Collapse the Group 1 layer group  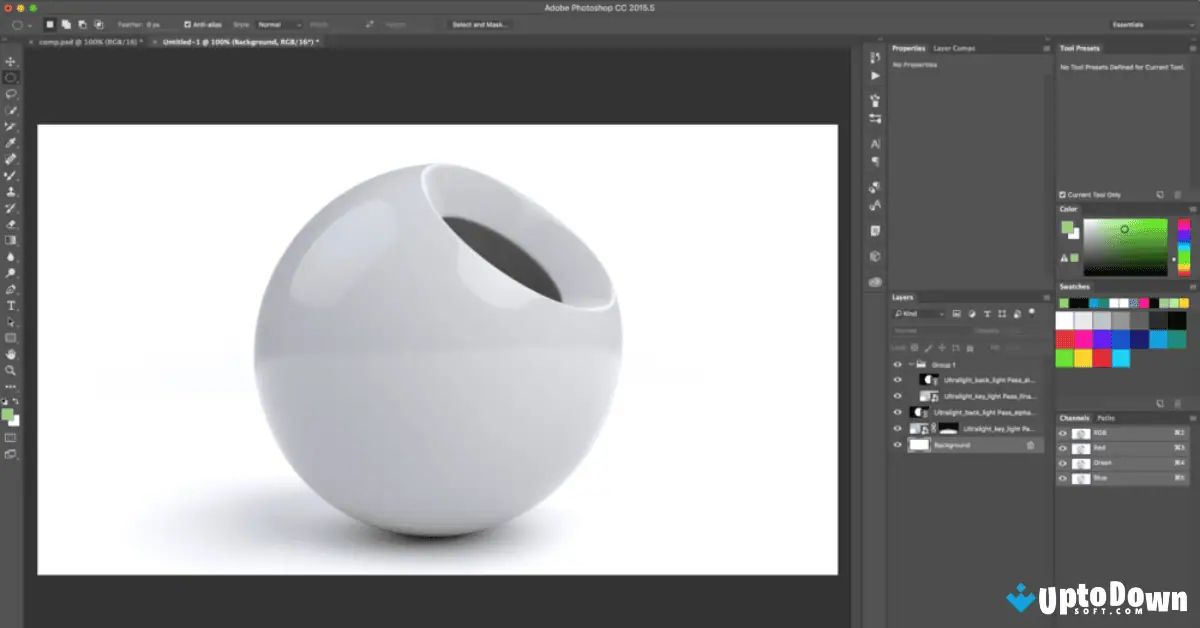[x=911, y=363]
